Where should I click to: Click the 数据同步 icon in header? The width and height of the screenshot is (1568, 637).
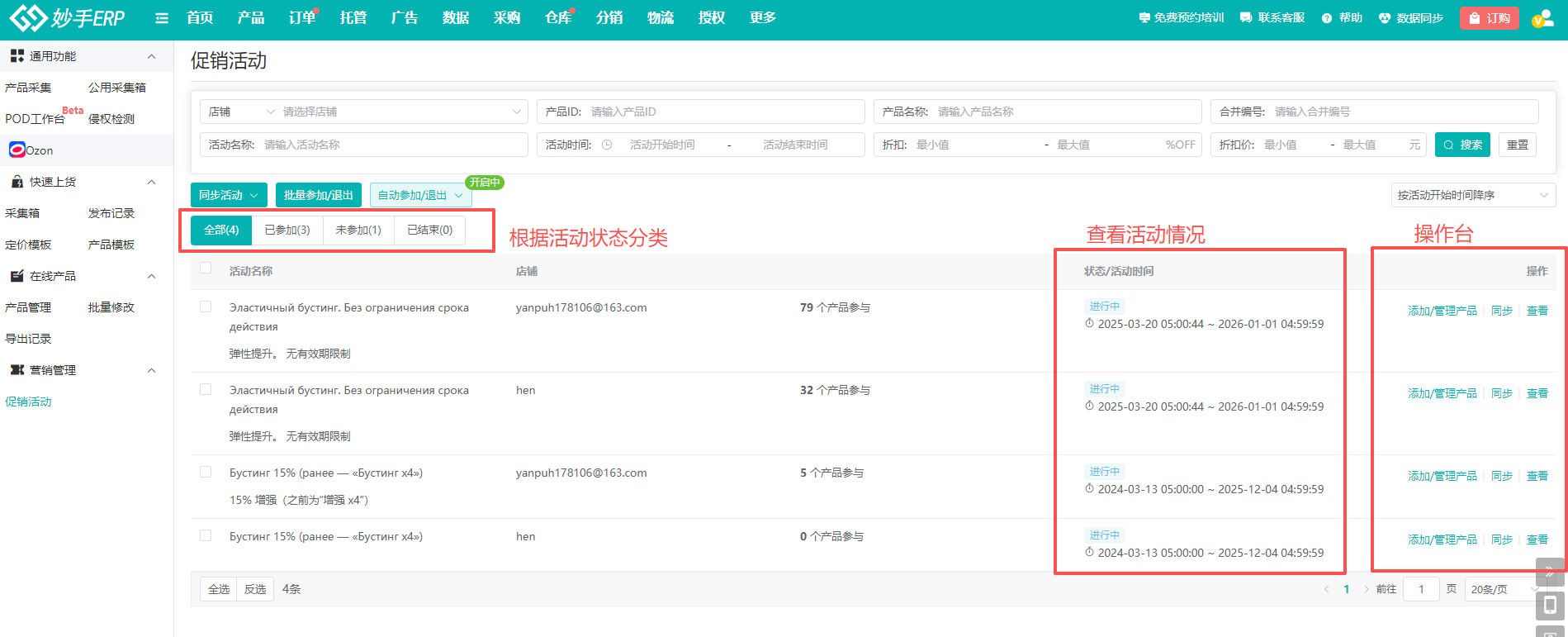[x=1385, y=18]
